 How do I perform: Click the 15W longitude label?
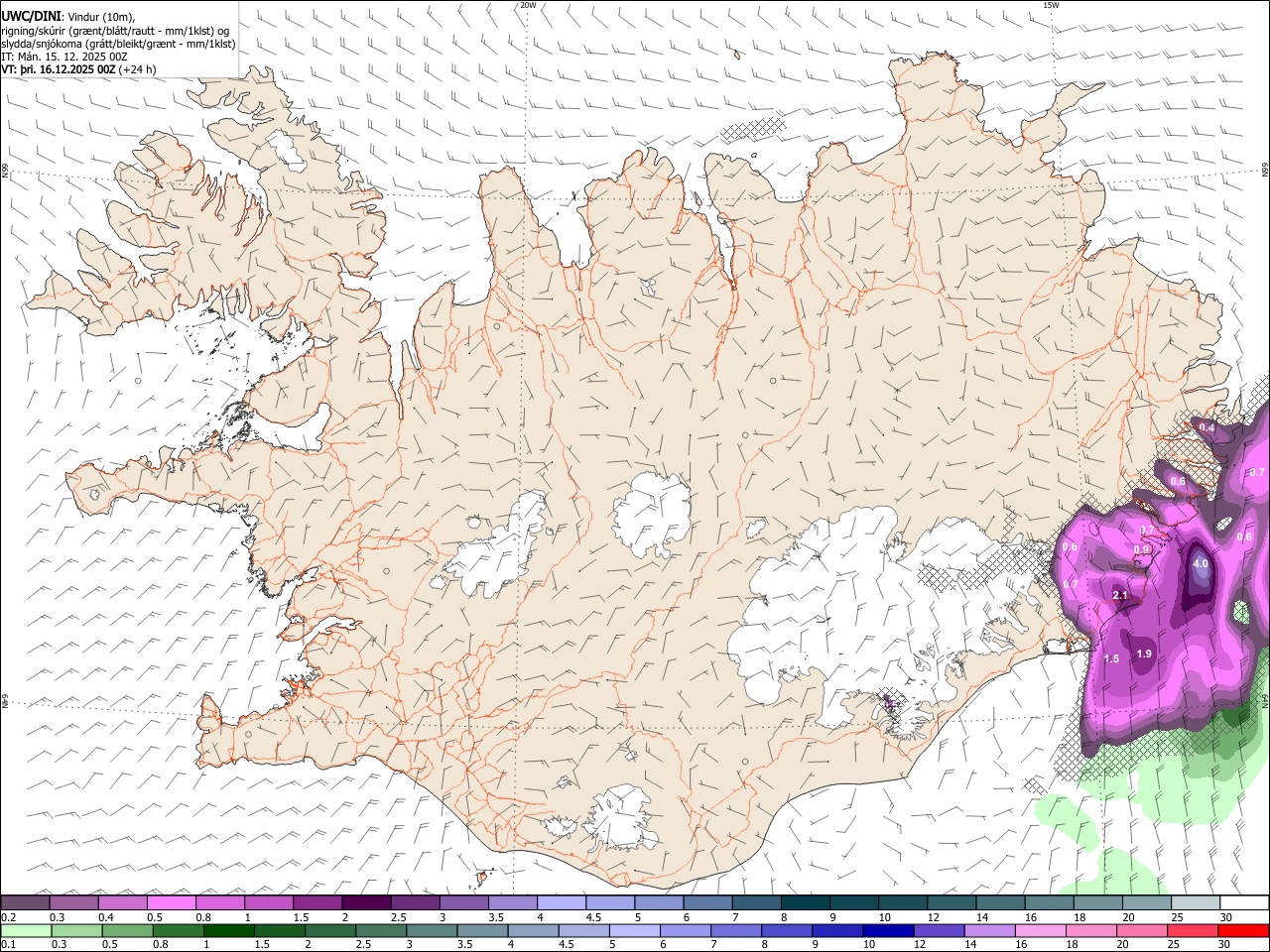[x=1052, y=5]
